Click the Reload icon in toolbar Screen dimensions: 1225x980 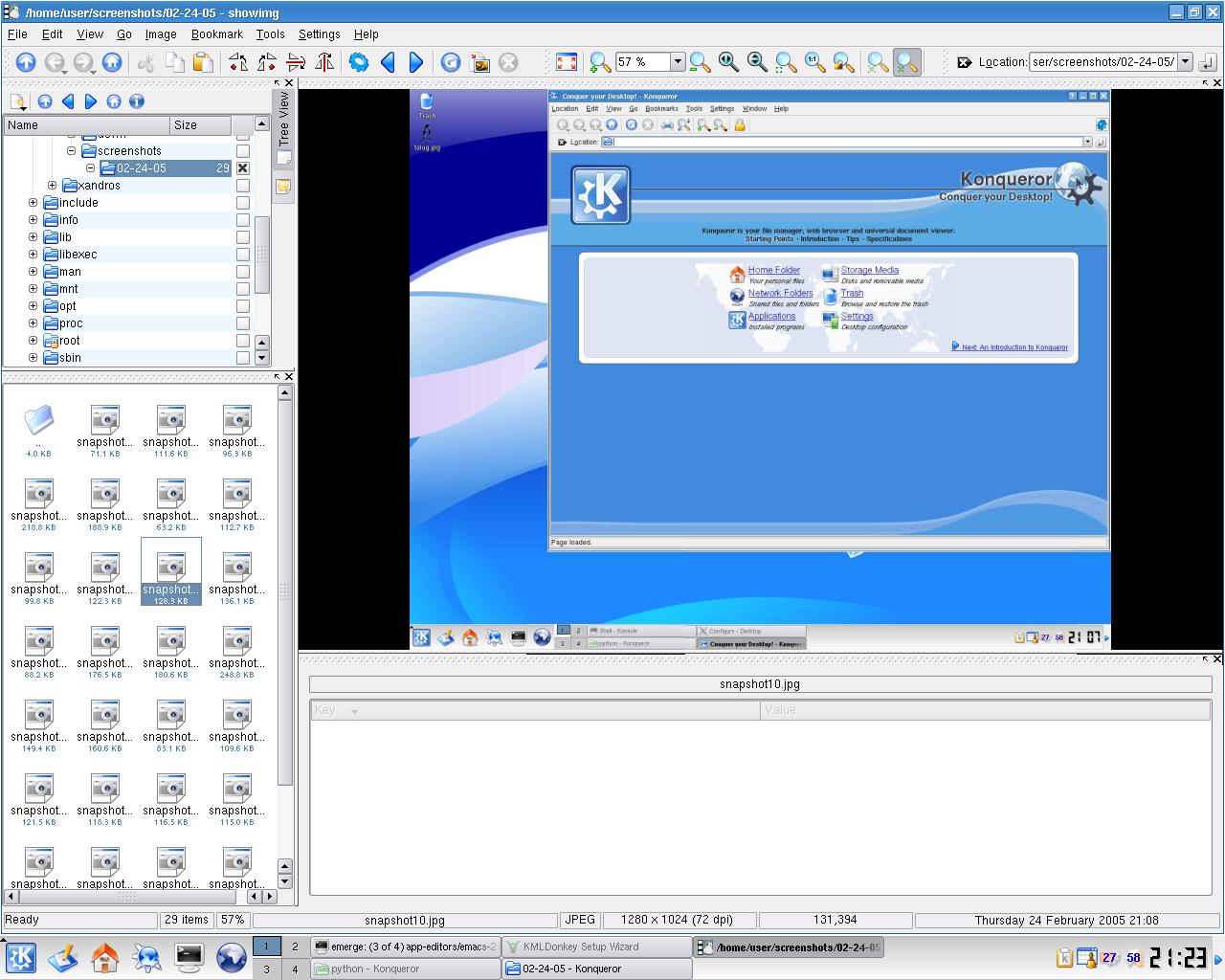point(451,62)
